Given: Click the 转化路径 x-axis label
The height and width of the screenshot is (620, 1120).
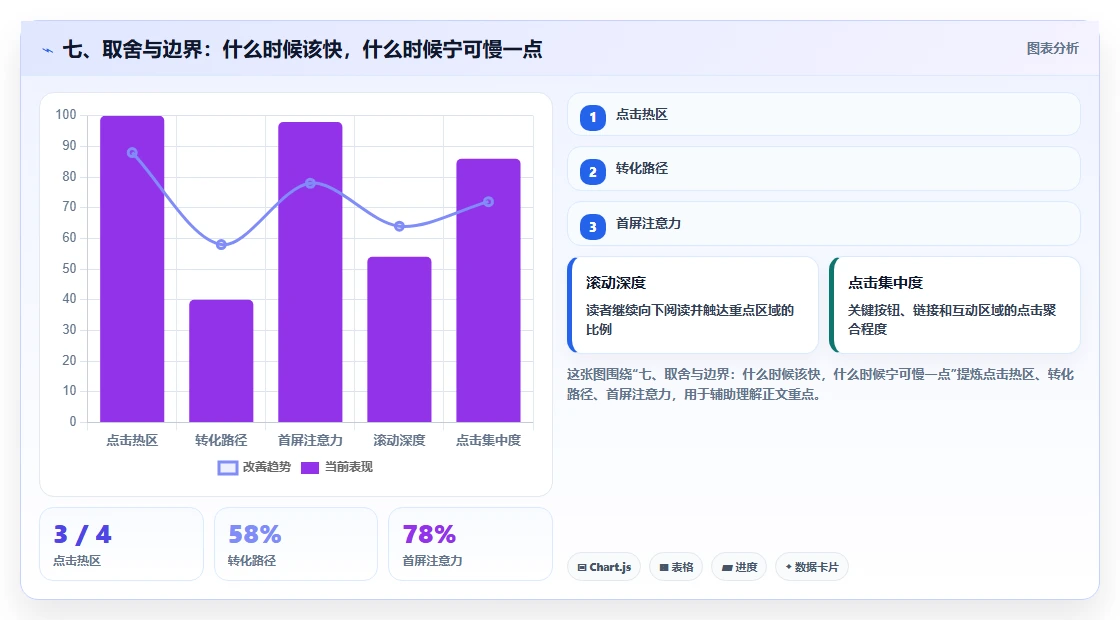Looking at the screenshot, I should click(x=221, y=441).
